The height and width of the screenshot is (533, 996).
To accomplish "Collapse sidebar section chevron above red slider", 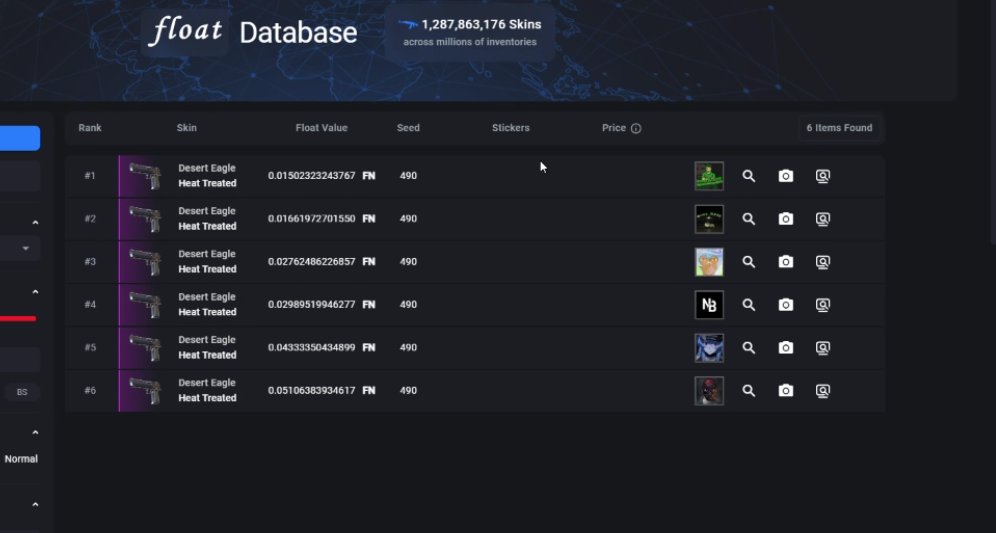I will [35, 292].
